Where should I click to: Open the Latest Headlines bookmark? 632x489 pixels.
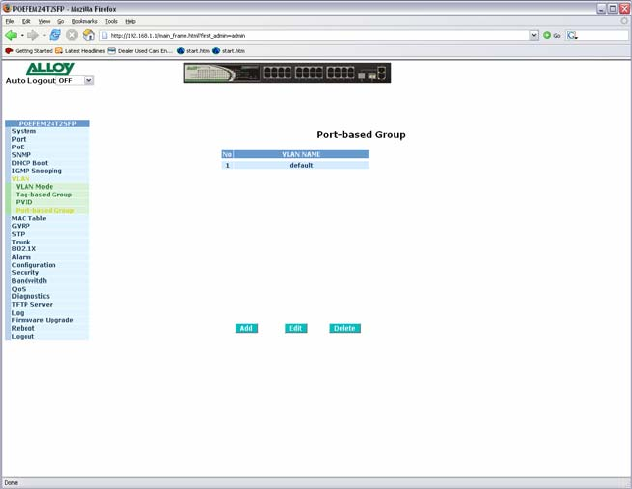(x=80, y=51)
